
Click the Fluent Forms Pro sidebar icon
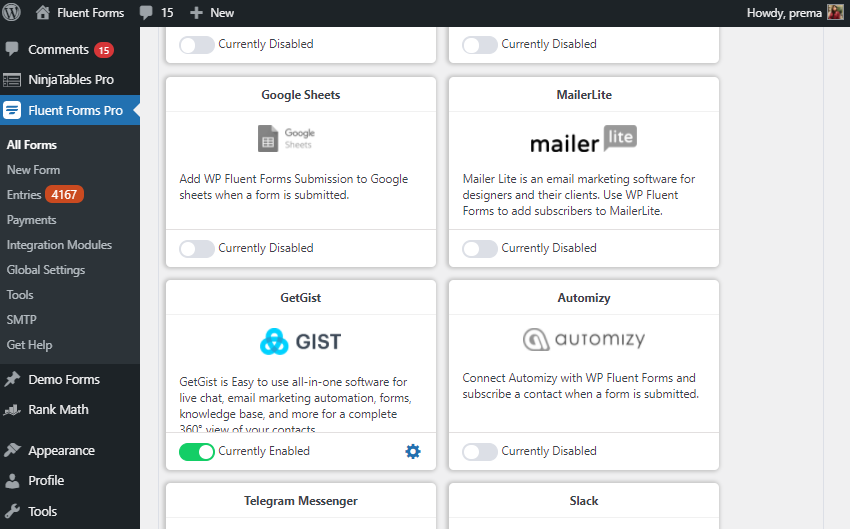click(x=12, y=110)
